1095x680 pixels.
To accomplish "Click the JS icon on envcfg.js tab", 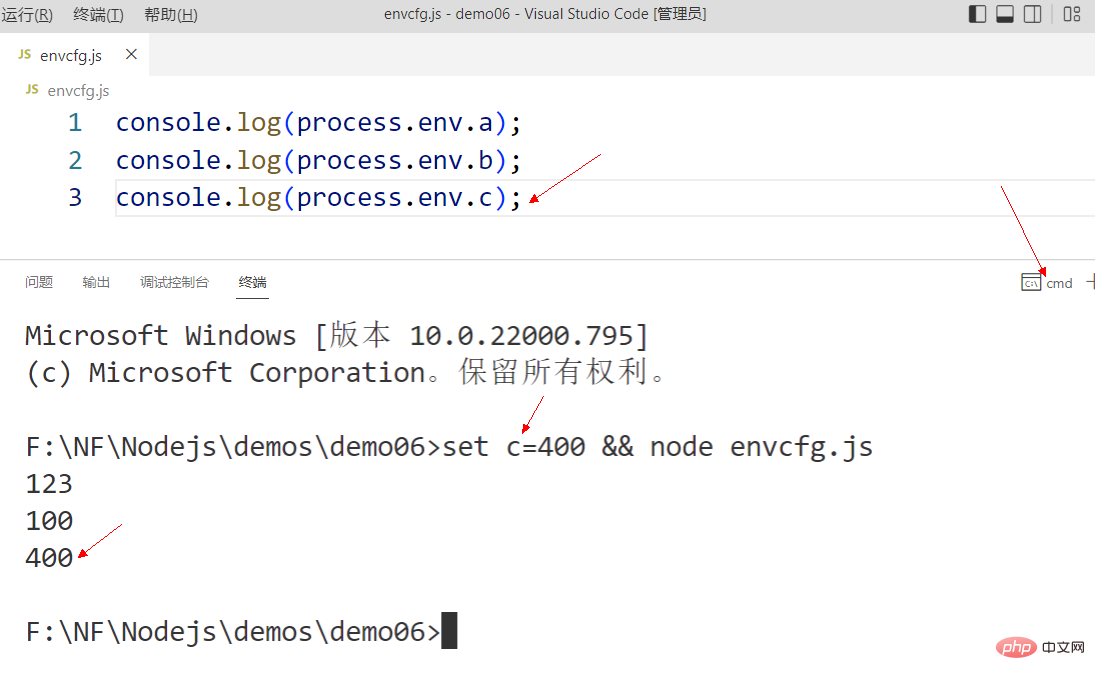I will (x=25, y=55).
